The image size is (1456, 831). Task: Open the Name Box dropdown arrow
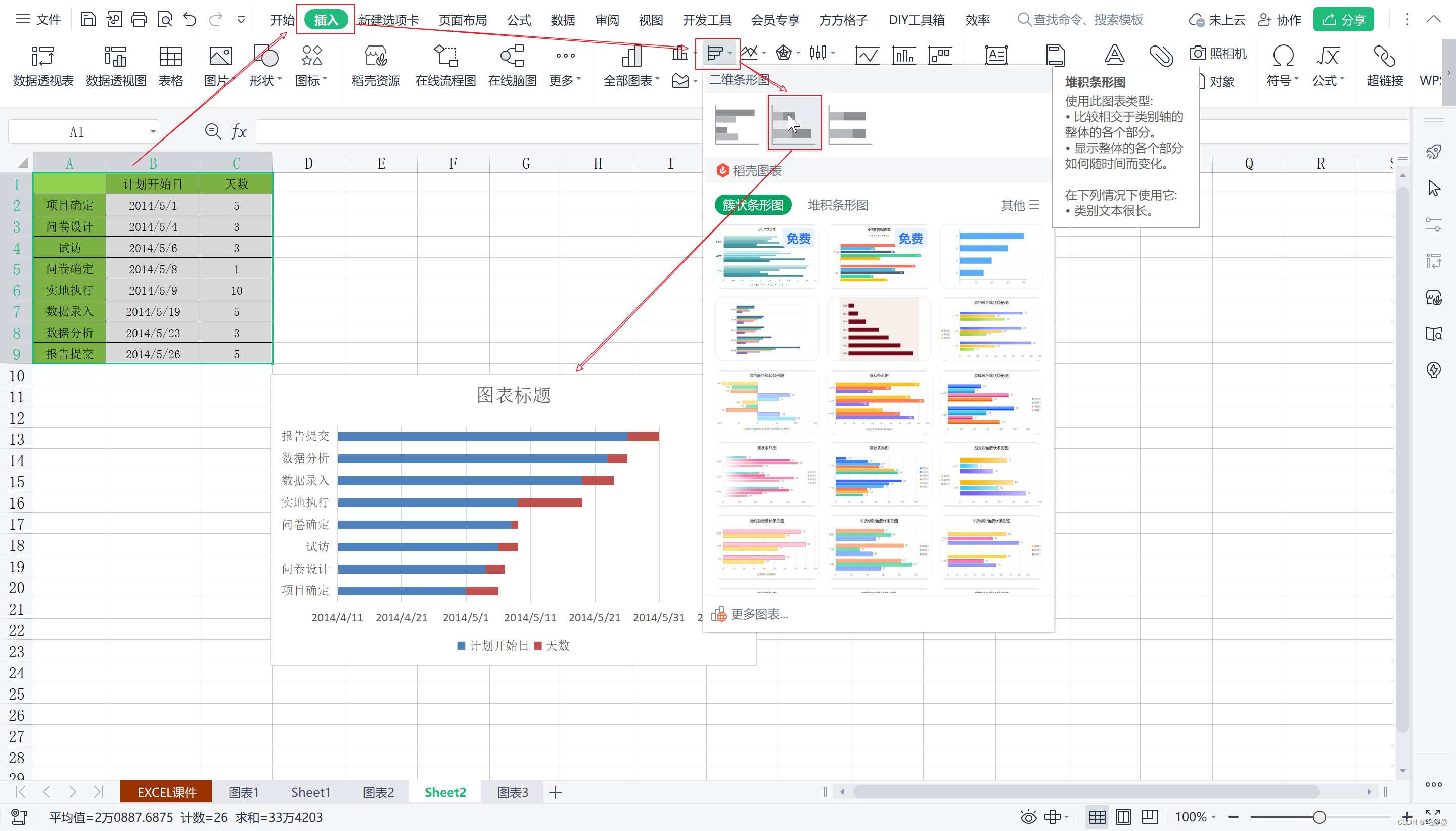153,132
